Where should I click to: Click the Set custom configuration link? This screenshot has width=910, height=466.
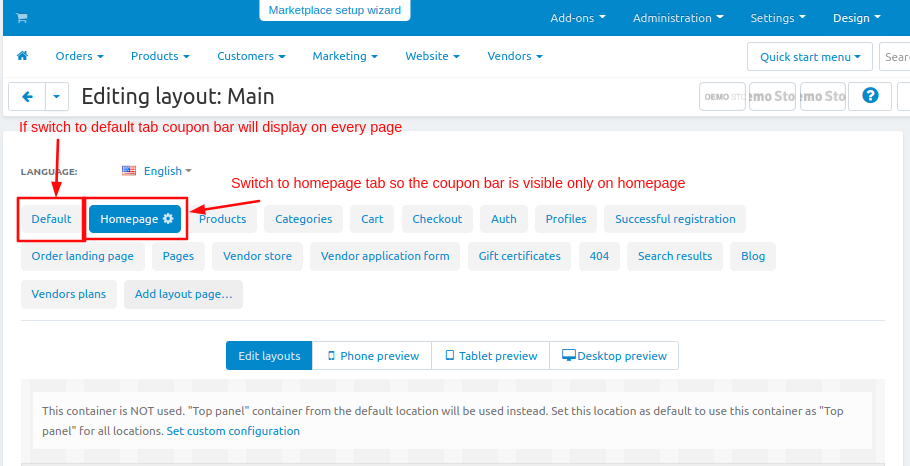(233, 431)
